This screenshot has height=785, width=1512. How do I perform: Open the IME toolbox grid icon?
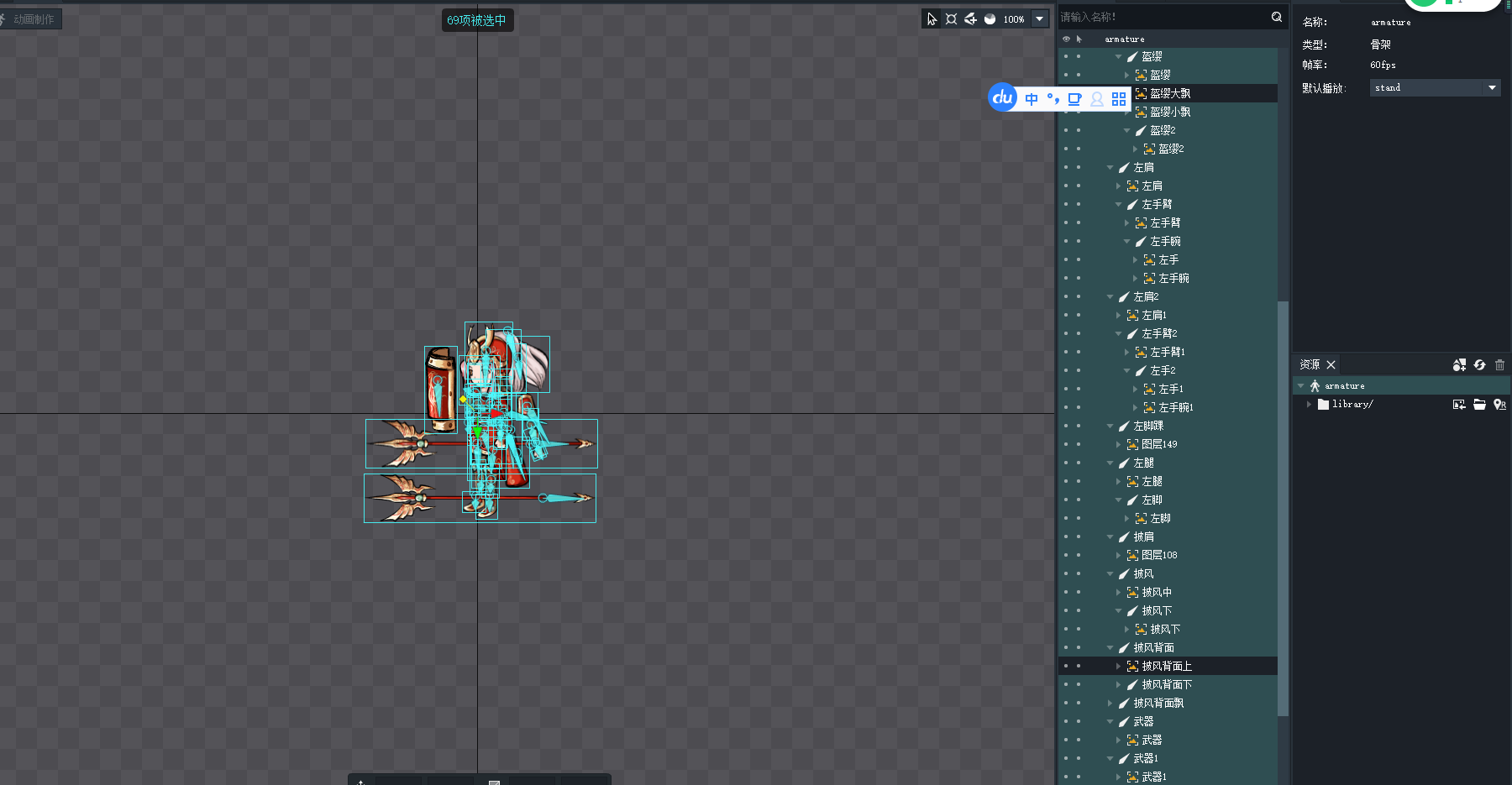(x=1119, y=99)
